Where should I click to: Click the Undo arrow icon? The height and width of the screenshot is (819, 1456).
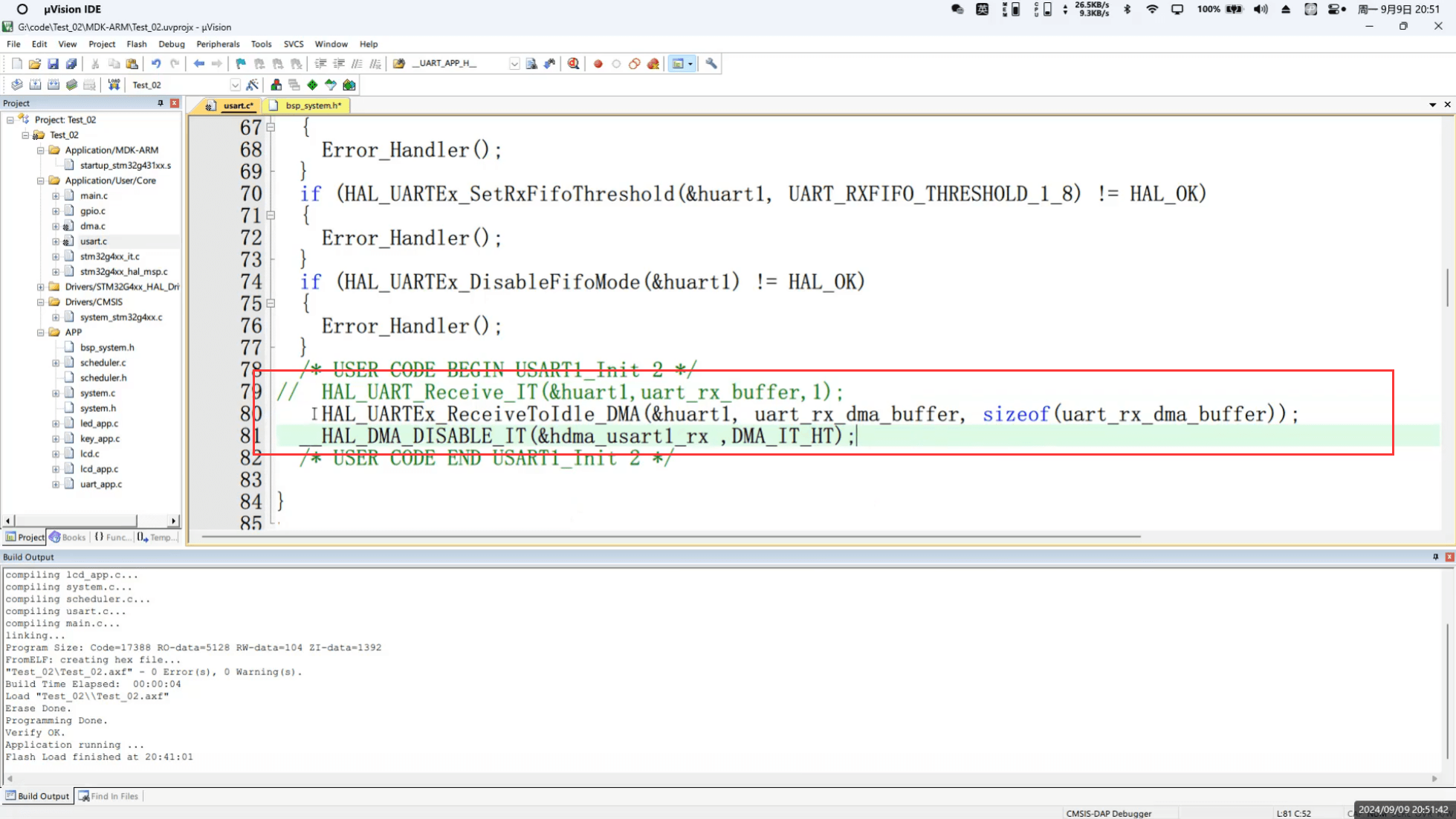pos(156,64)
